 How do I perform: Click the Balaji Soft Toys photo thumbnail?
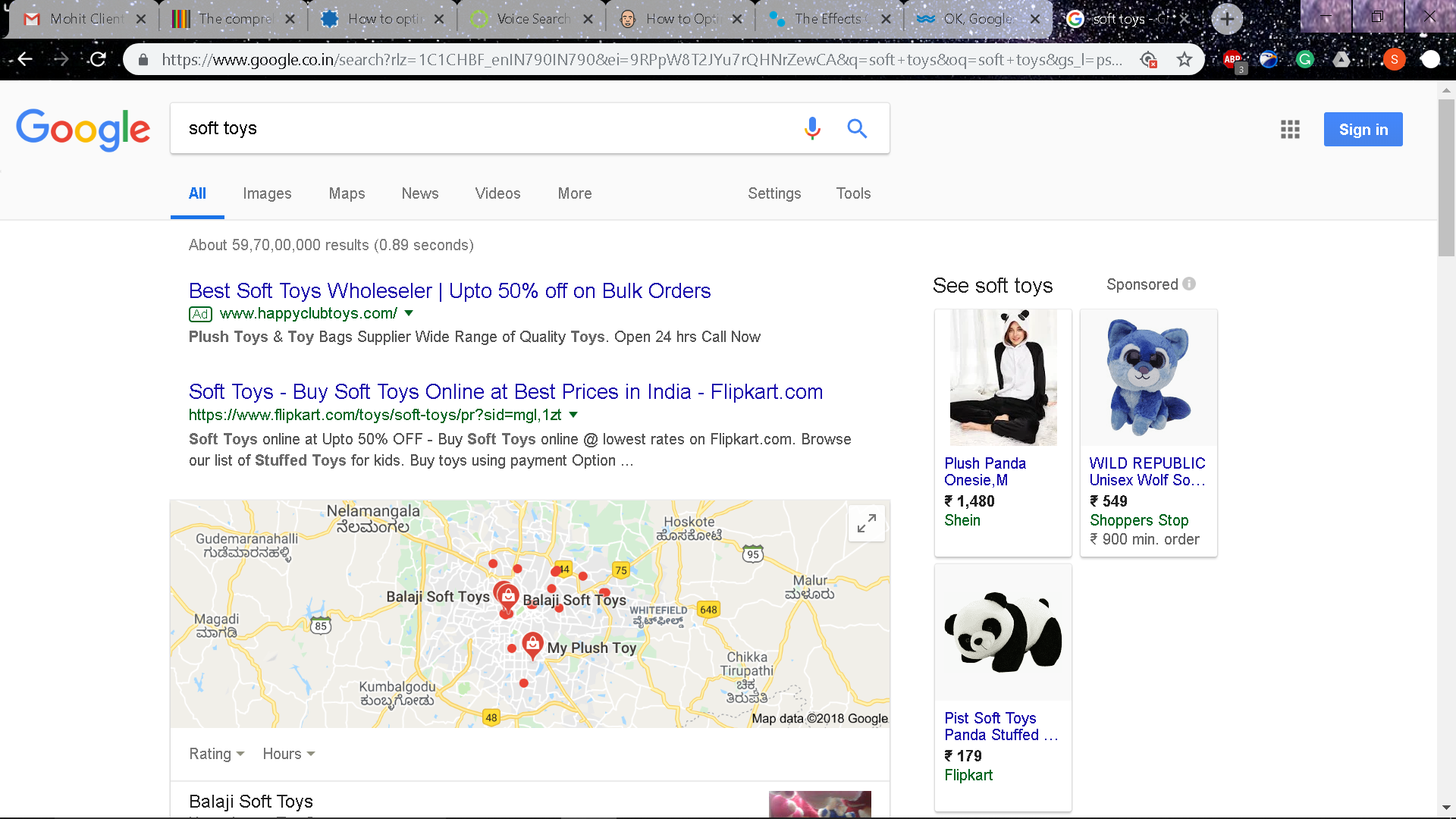[x=820, y=804]
